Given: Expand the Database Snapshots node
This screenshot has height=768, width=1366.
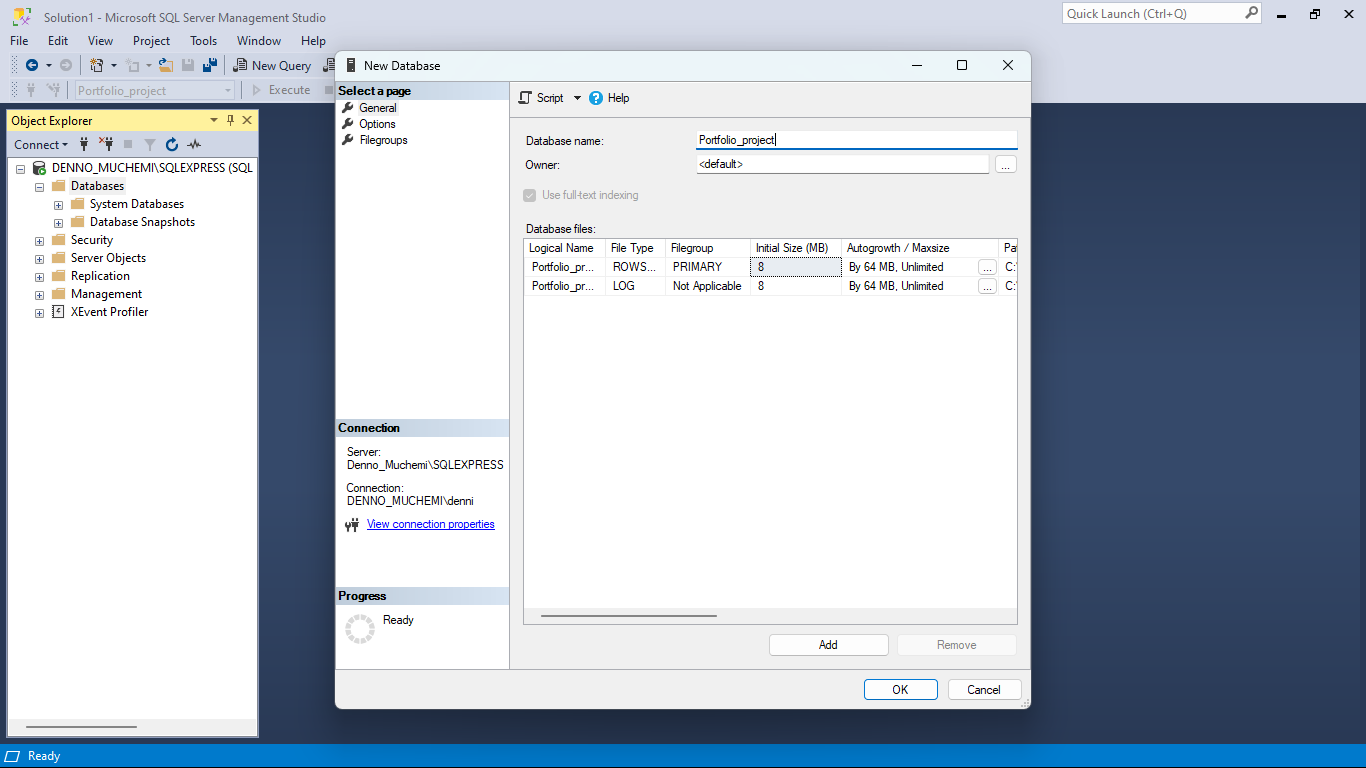Looking at the screenshot, I should point(58,223).
